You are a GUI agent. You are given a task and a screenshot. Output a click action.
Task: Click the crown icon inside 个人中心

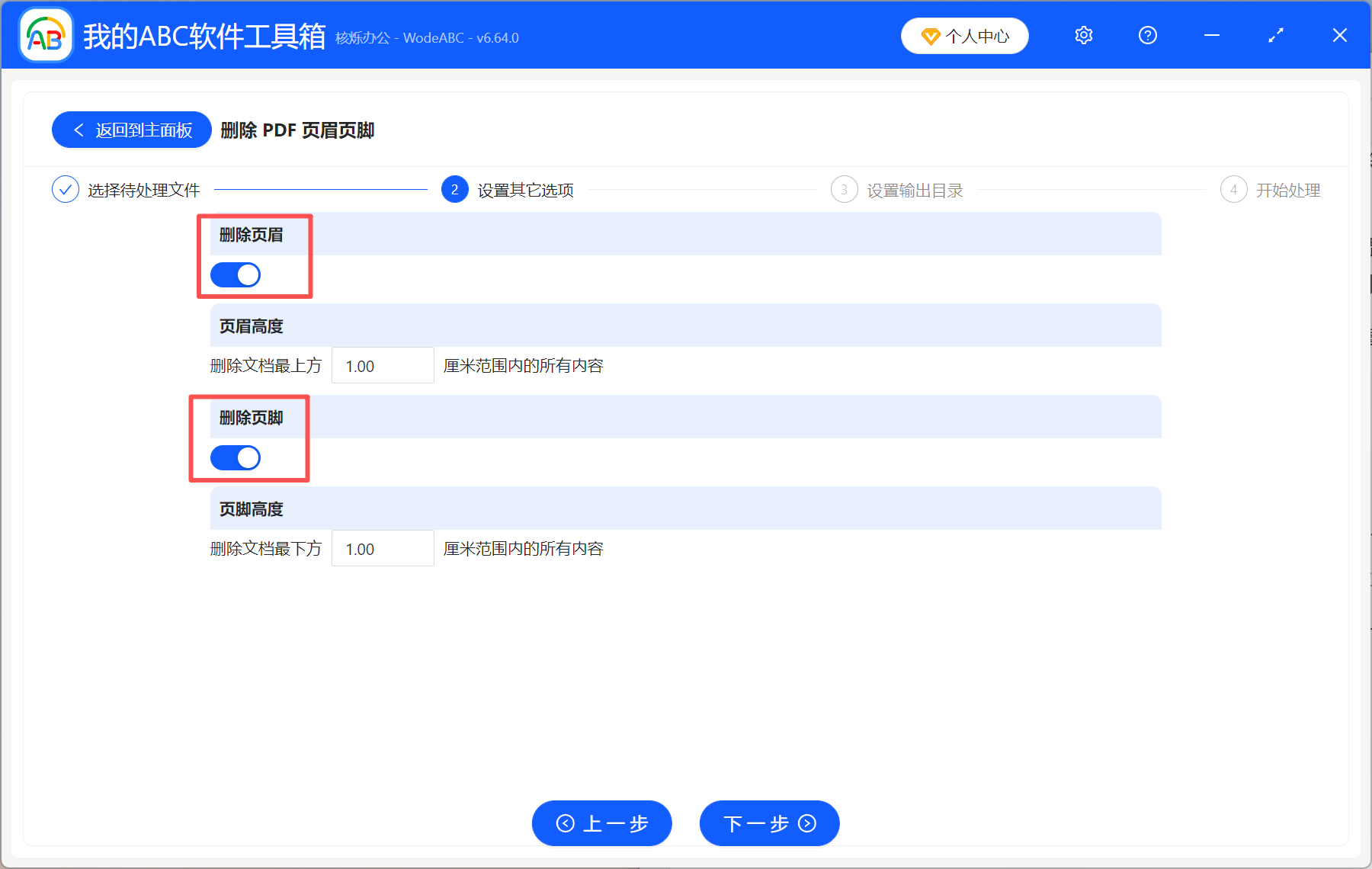click(930, 36)
